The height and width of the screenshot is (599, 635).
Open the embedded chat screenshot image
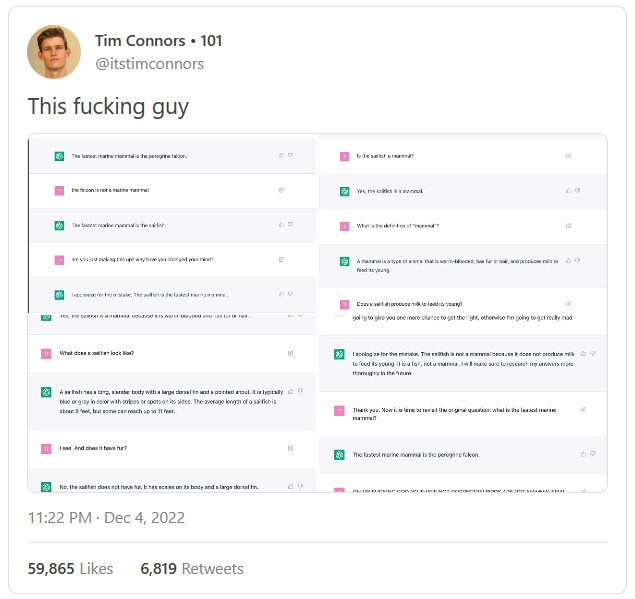[317, 313]
